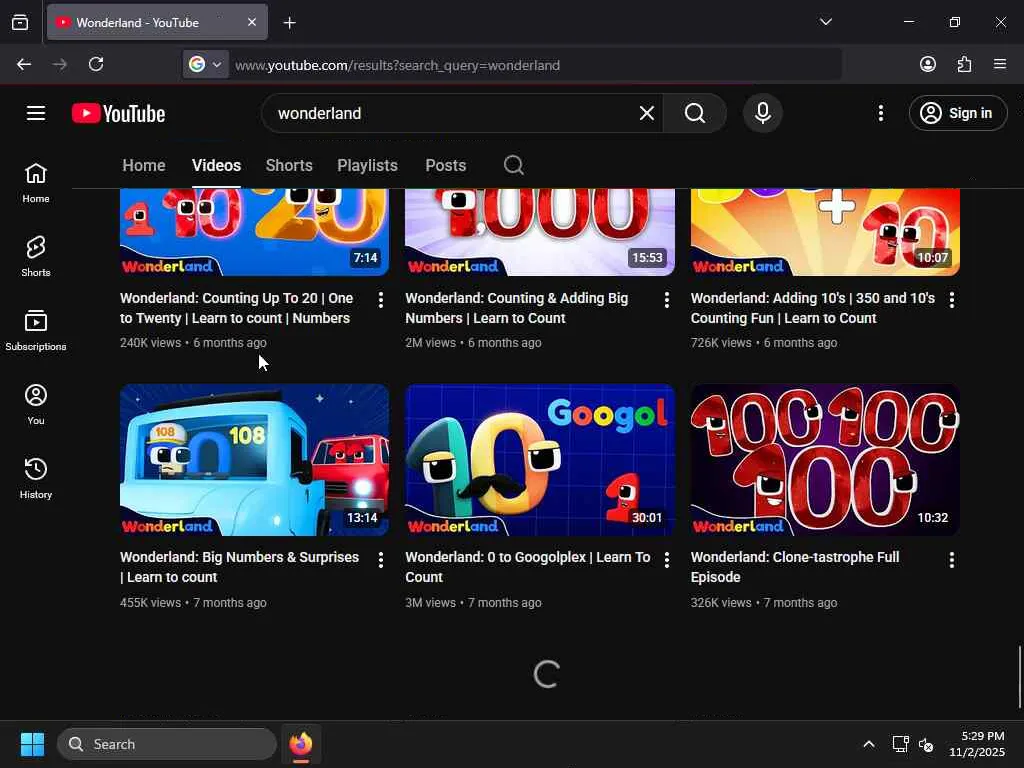
Task: Show hidden system tray icons
Action: [x=869, y=744]
